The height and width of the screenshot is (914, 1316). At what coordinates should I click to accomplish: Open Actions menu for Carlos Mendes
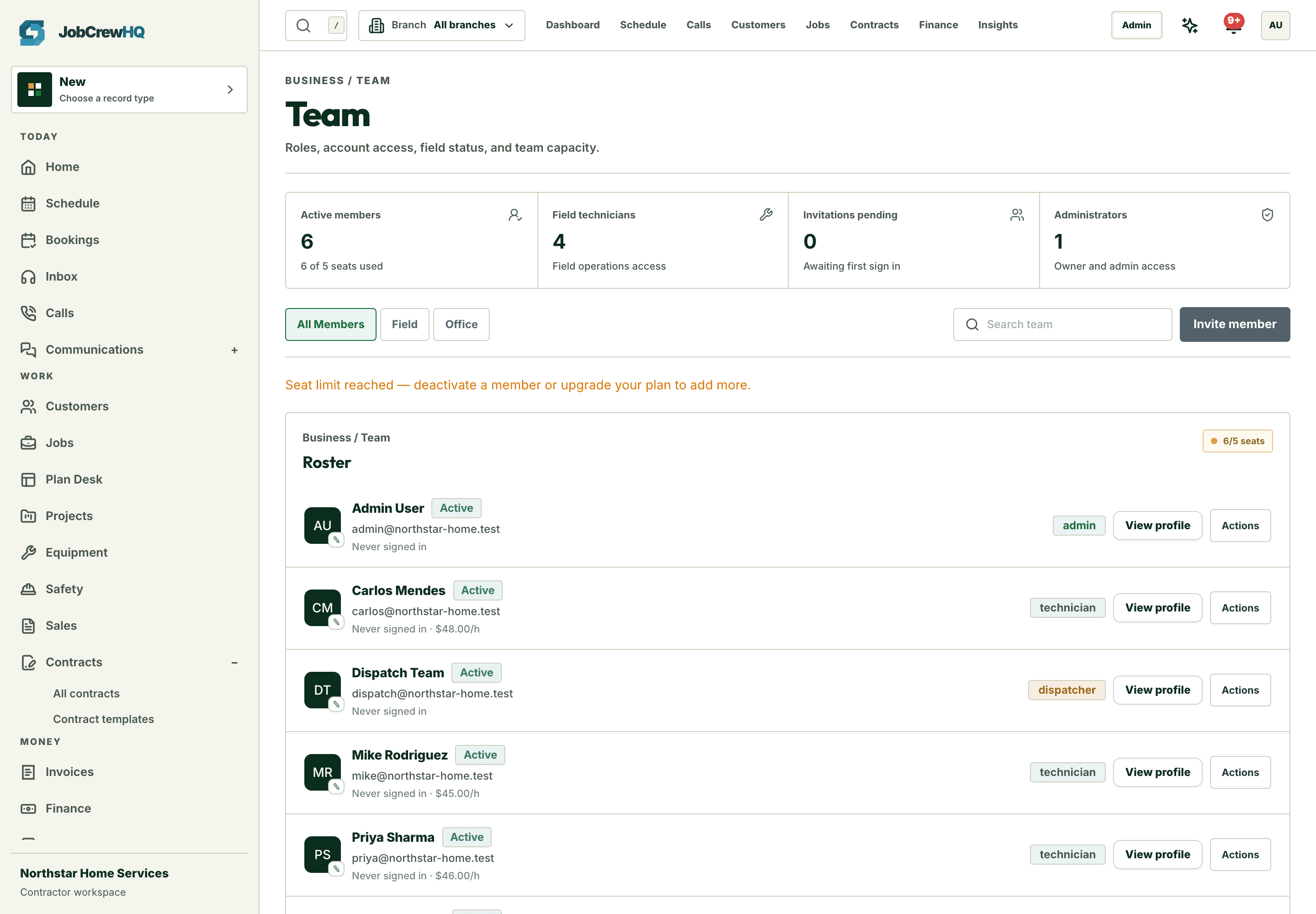point(1240,608)
